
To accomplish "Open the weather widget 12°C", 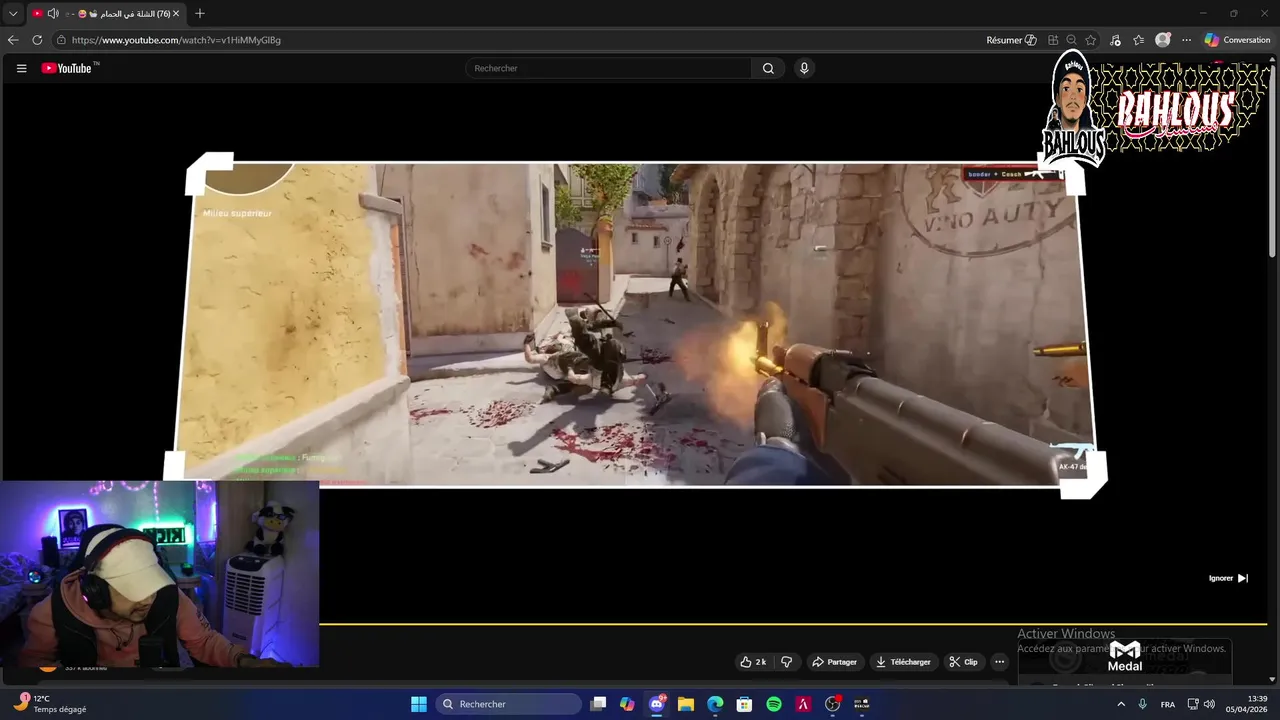I will 50,704.
